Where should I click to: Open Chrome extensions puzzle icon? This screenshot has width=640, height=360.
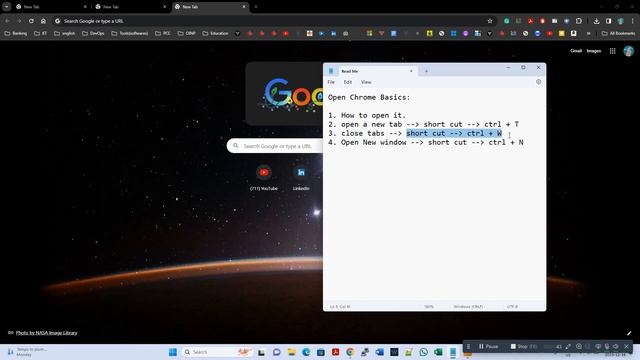click(x=579, y=21)
